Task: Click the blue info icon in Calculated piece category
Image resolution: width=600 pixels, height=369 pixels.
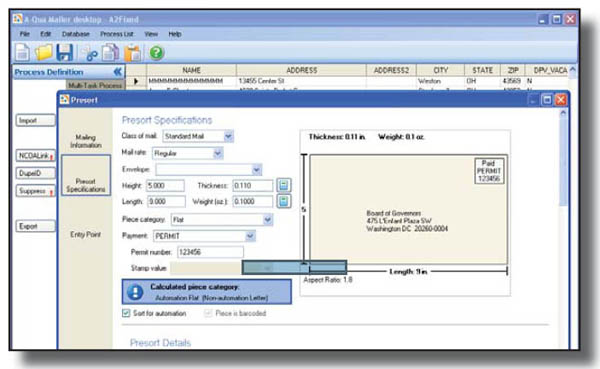Action: [135, 292]
